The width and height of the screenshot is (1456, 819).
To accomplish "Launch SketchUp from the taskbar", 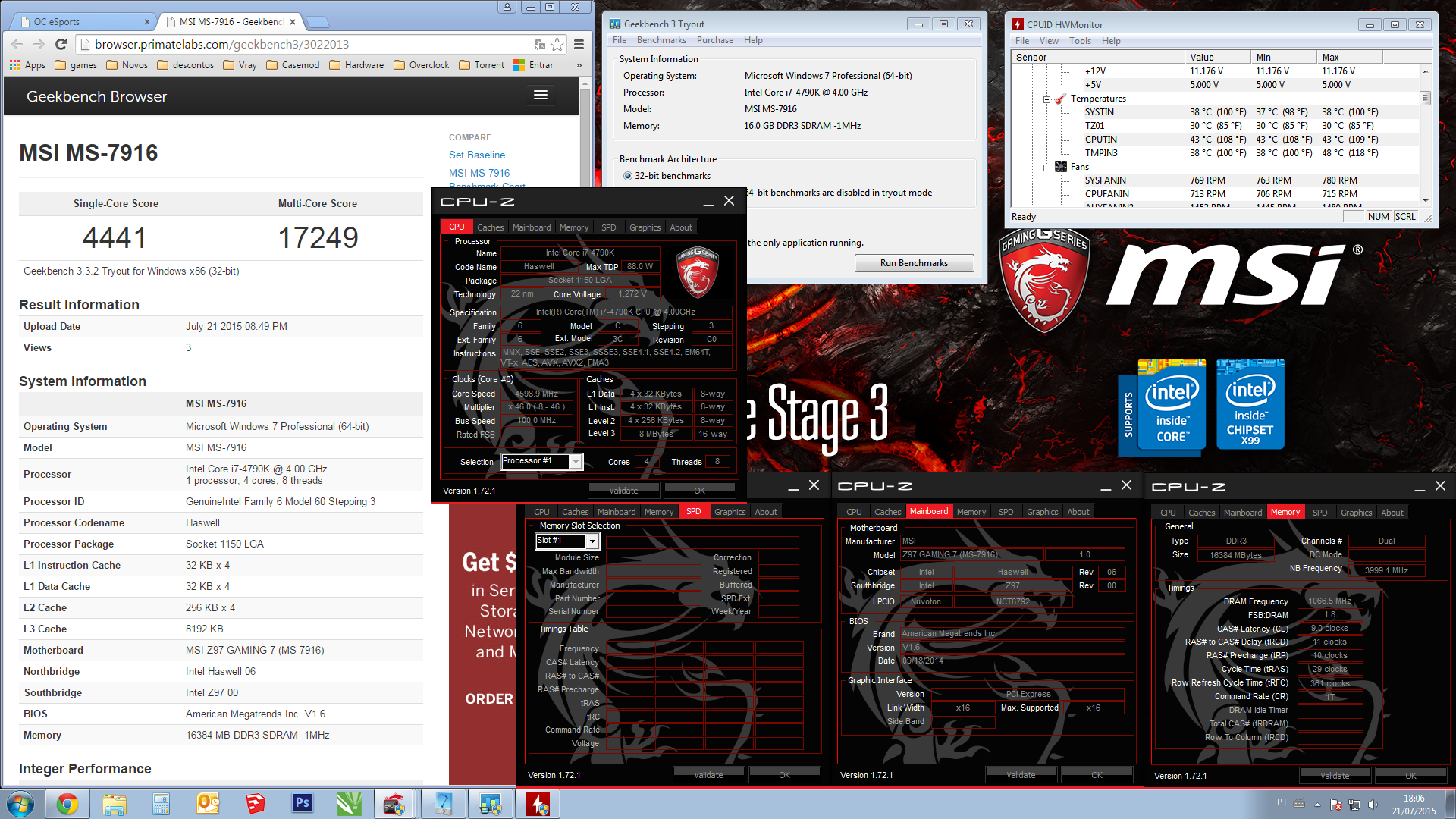I will (256, 805).
